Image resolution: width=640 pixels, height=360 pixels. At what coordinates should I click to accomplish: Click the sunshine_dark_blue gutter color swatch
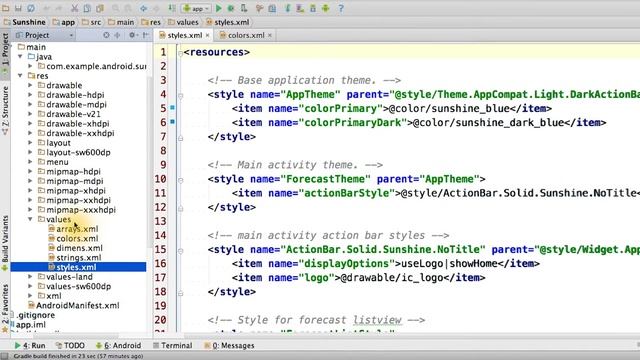pos(172,122)
